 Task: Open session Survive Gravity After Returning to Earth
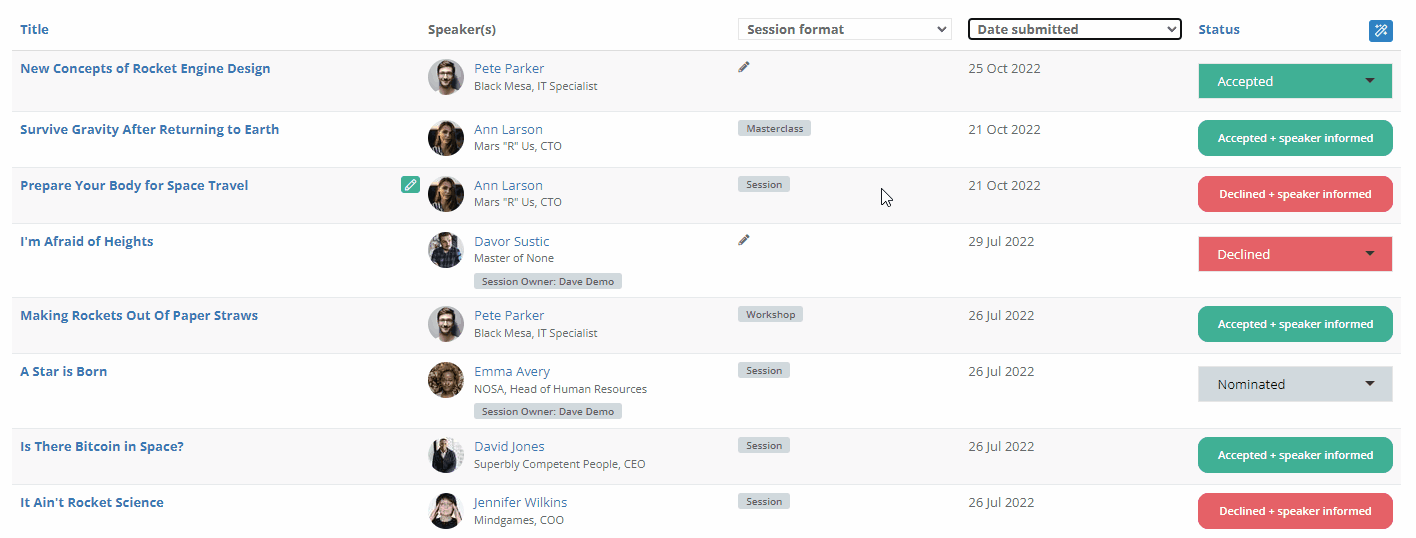click(x=149, y=129)
